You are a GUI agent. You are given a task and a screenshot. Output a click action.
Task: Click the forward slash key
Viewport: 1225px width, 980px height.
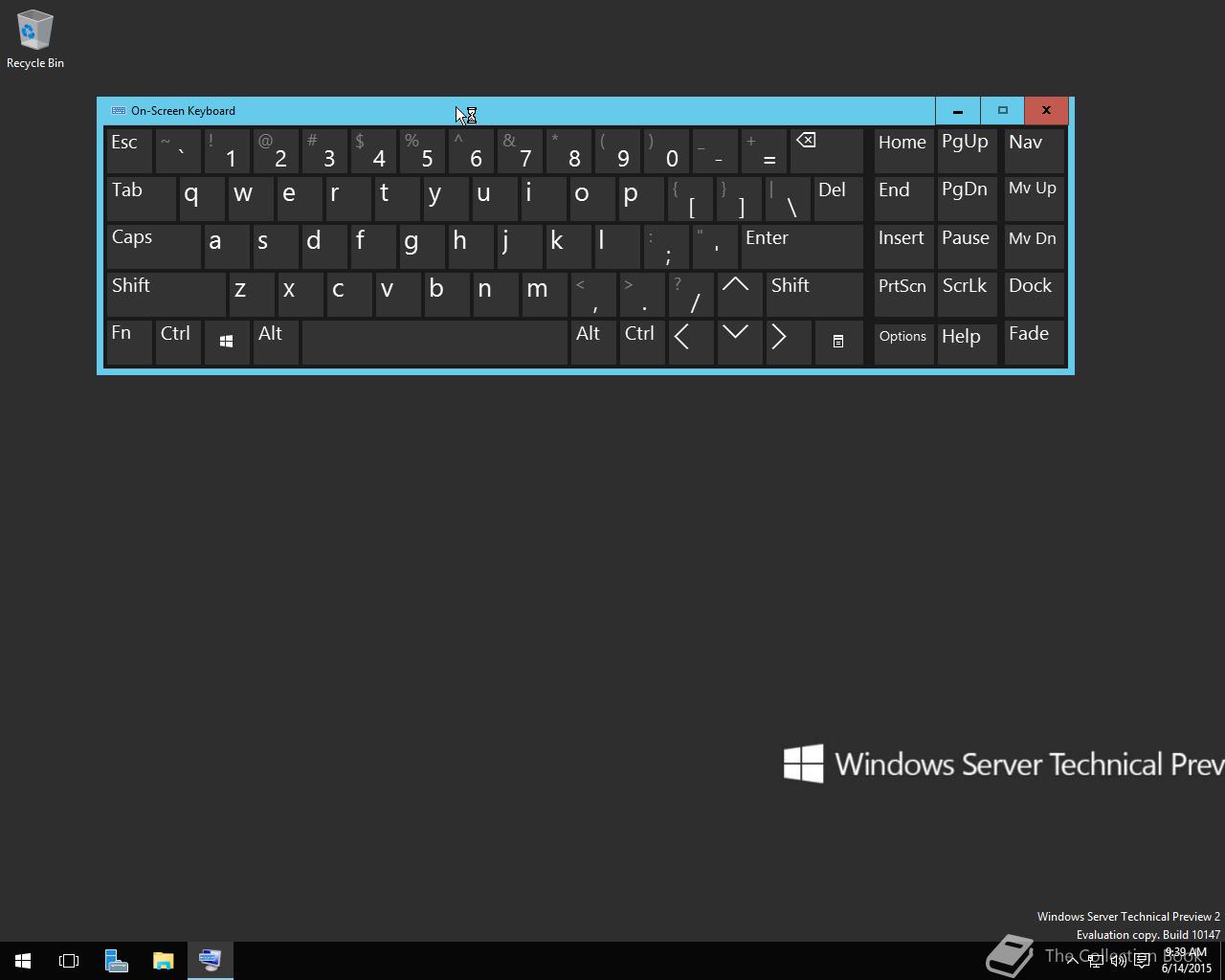tap(691, 295)
